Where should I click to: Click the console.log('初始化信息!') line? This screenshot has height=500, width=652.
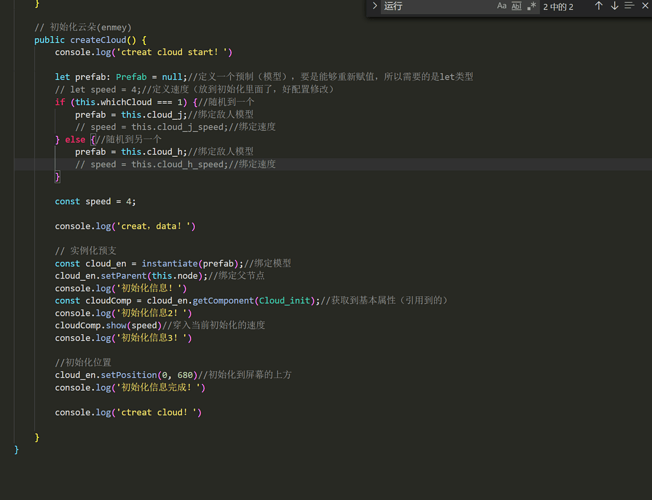(121, 288)
